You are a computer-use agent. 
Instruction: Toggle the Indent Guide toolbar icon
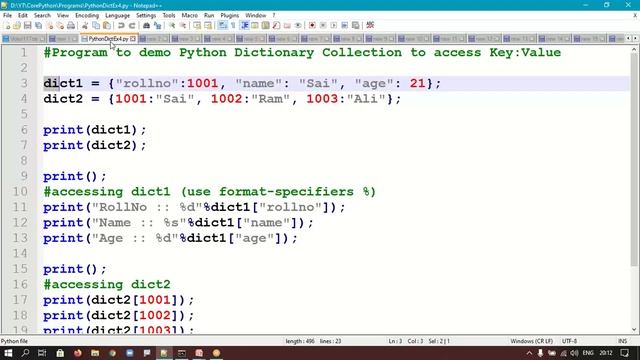point(244,25)
